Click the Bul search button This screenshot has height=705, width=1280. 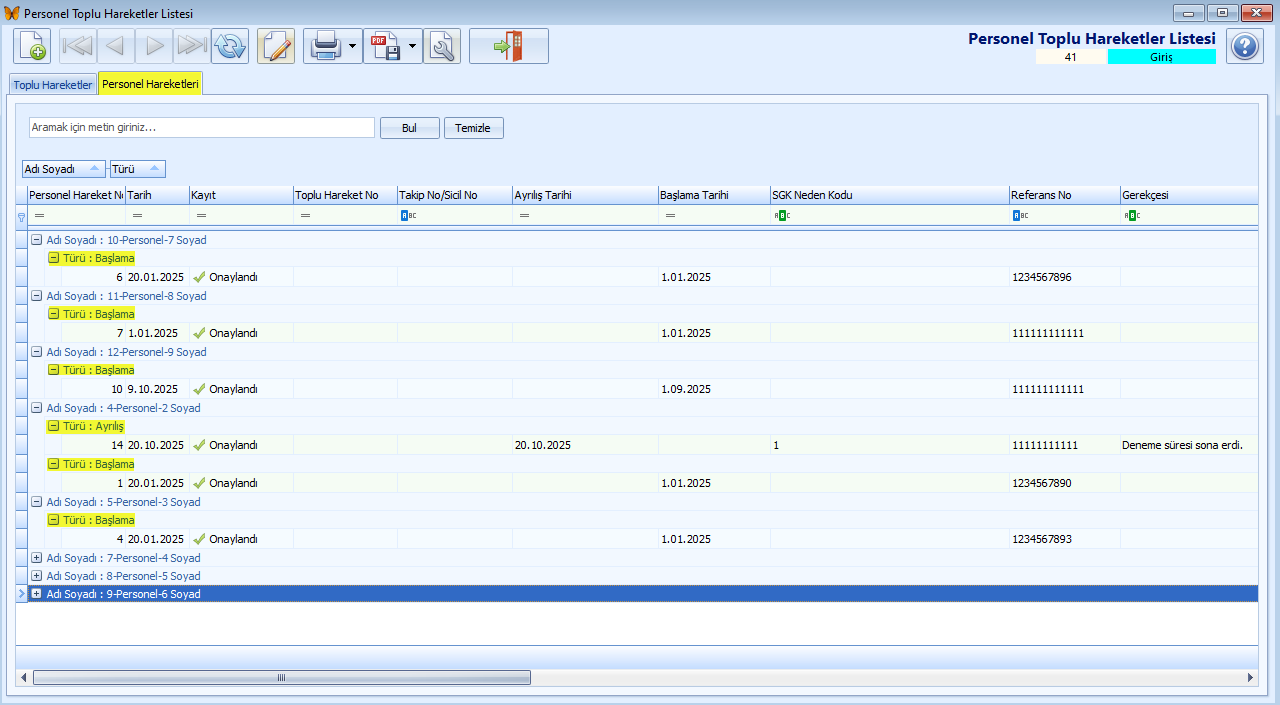[409, 128]
